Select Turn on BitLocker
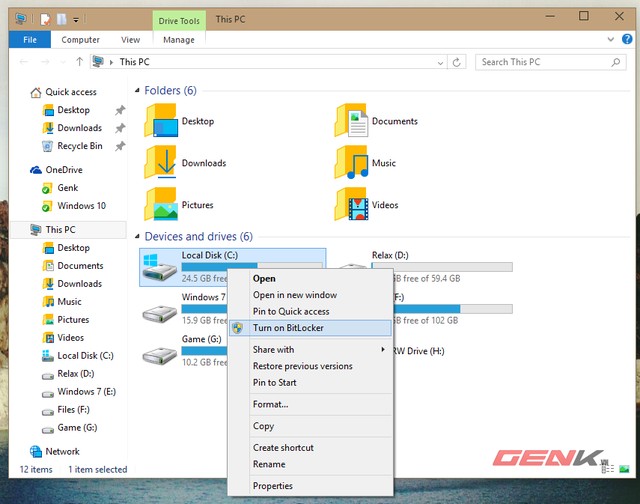Image resolution: width=640 pixels, height=504 pixels. coord(310,328)
